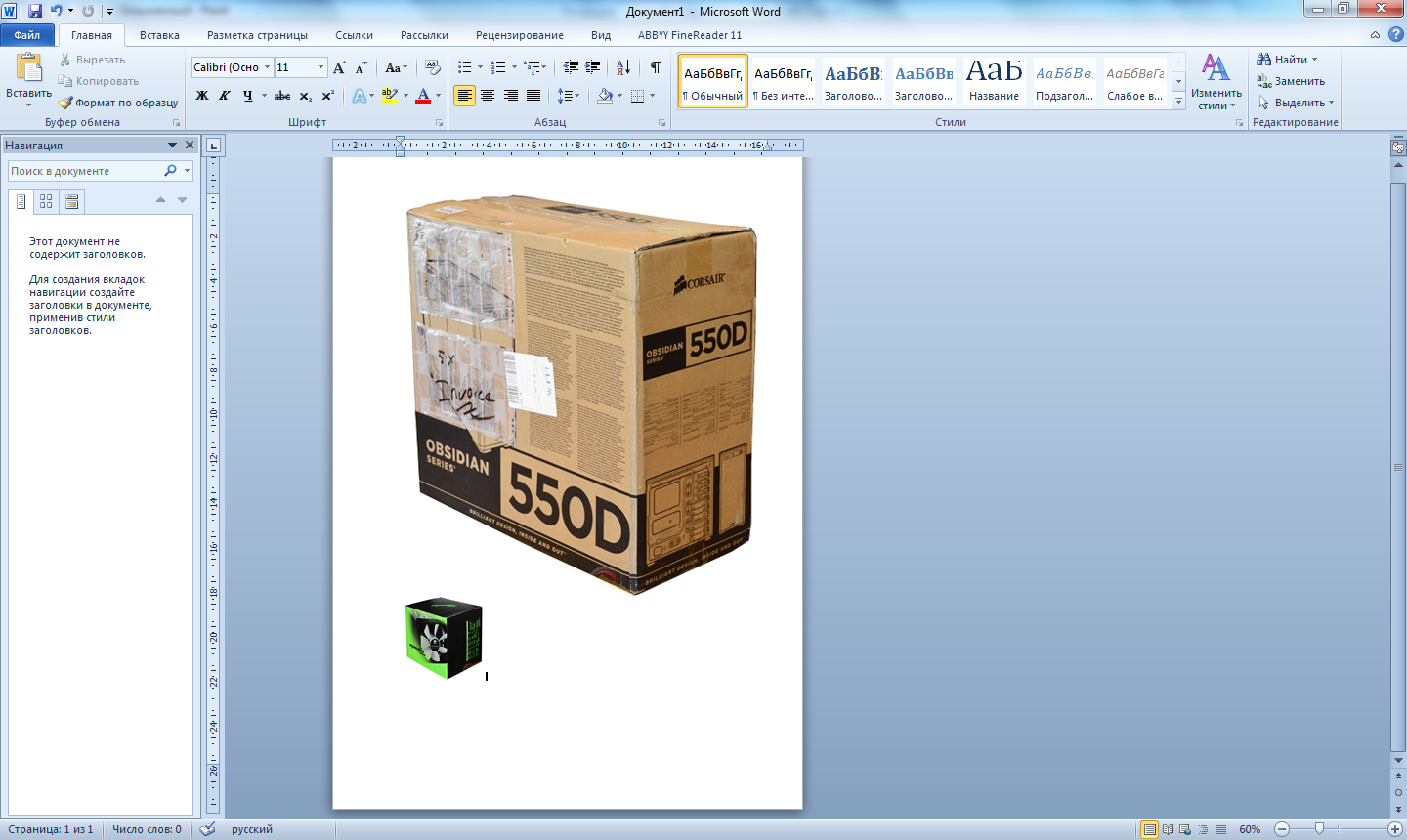Screen dimensions: 1407x840
Task: Decrease font size with Shrink Font icon
Action: point(361,67)
